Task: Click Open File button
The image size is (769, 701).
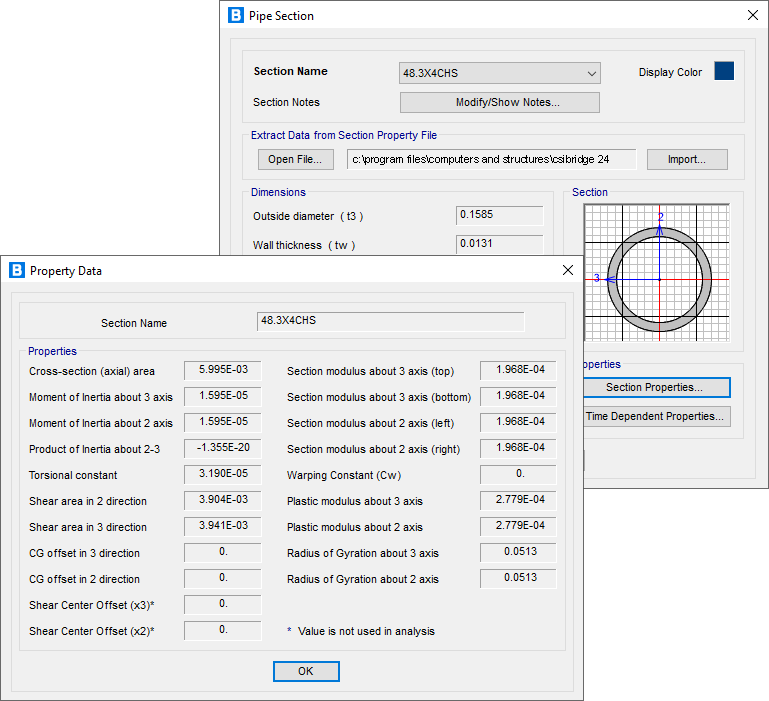Action: pos(296,159)
